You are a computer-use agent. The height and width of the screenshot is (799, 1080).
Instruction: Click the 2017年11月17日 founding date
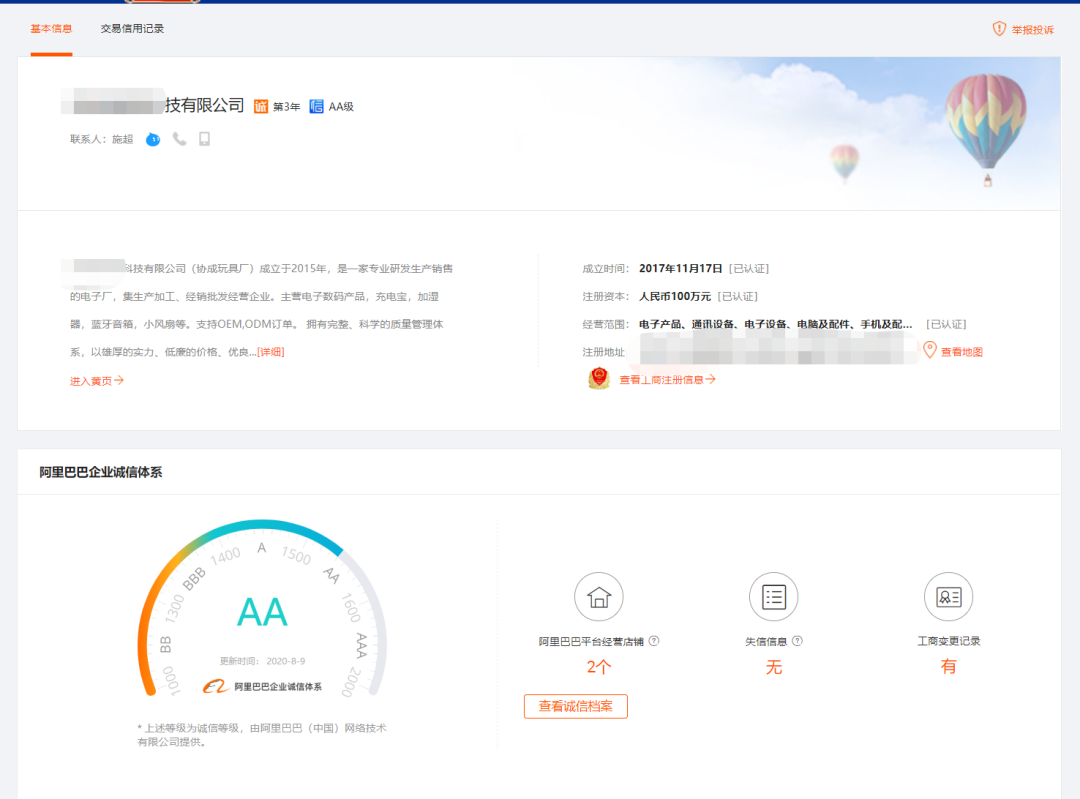(x=681, y=269)
